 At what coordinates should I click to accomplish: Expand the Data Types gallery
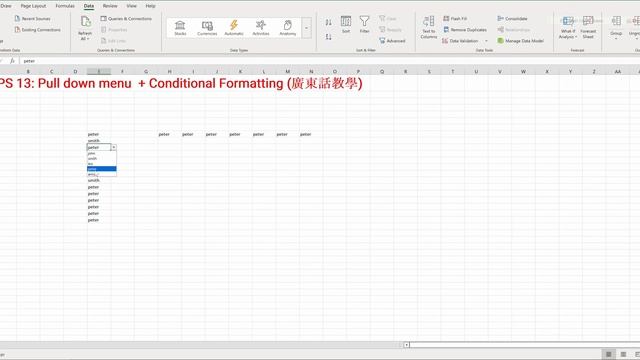click(307, 28)
